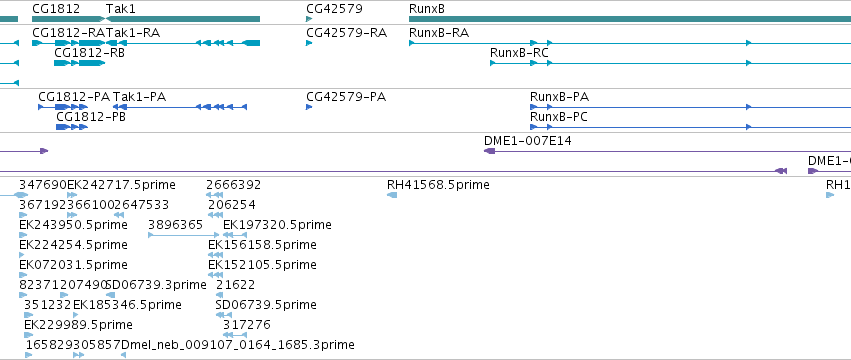This screenshot has width=851, height=360.
Task: Click the Tak1 gene bar glyph
Action: click(183, 19)
